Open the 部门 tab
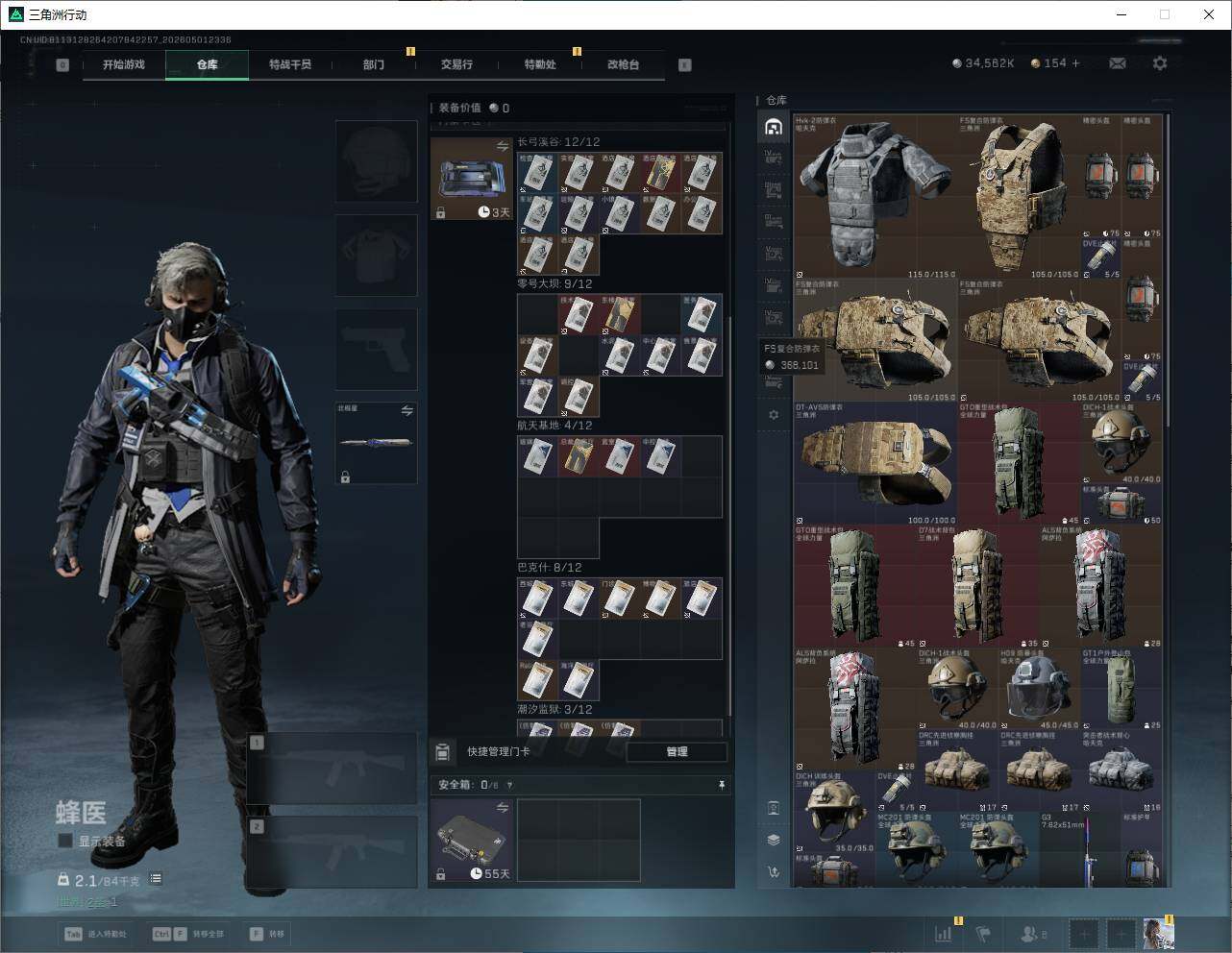The width and height of the screenshot is (1232, 953). [x=374, y=64]
